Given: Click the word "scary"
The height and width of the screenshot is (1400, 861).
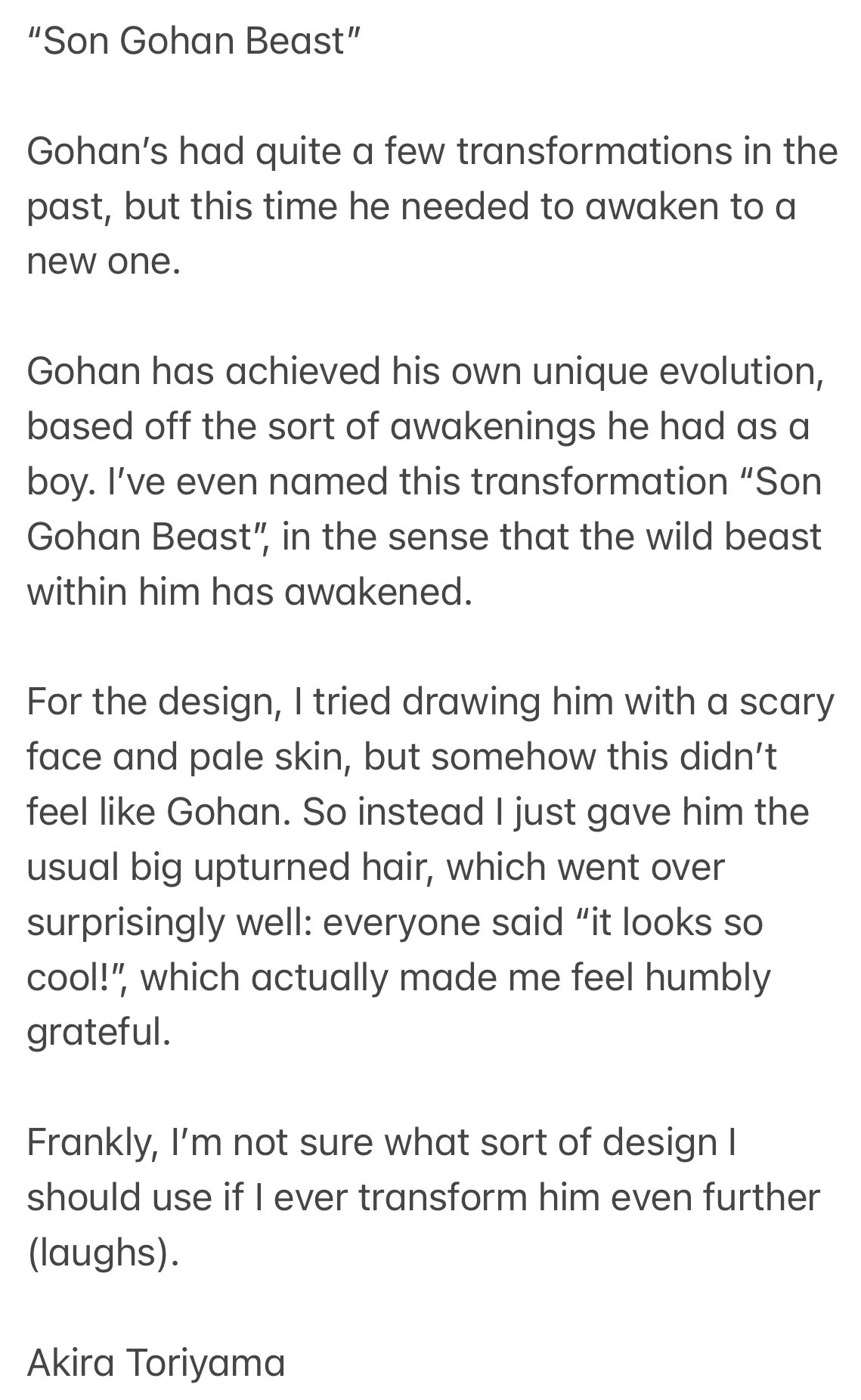Looking at the screenshot, I should pyautogui.click(x=786, y=702).
